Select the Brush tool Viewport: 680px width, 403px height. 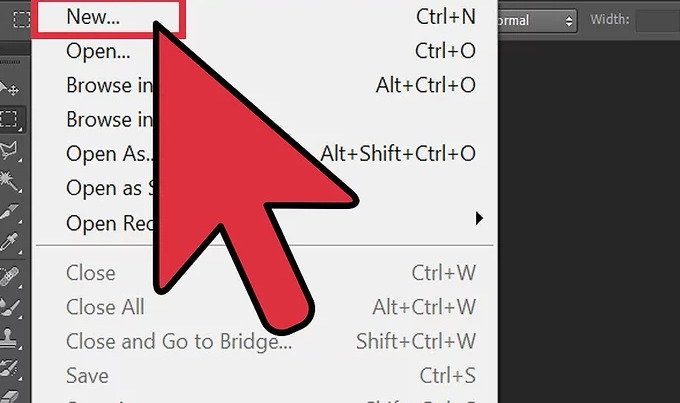[10, 307]
